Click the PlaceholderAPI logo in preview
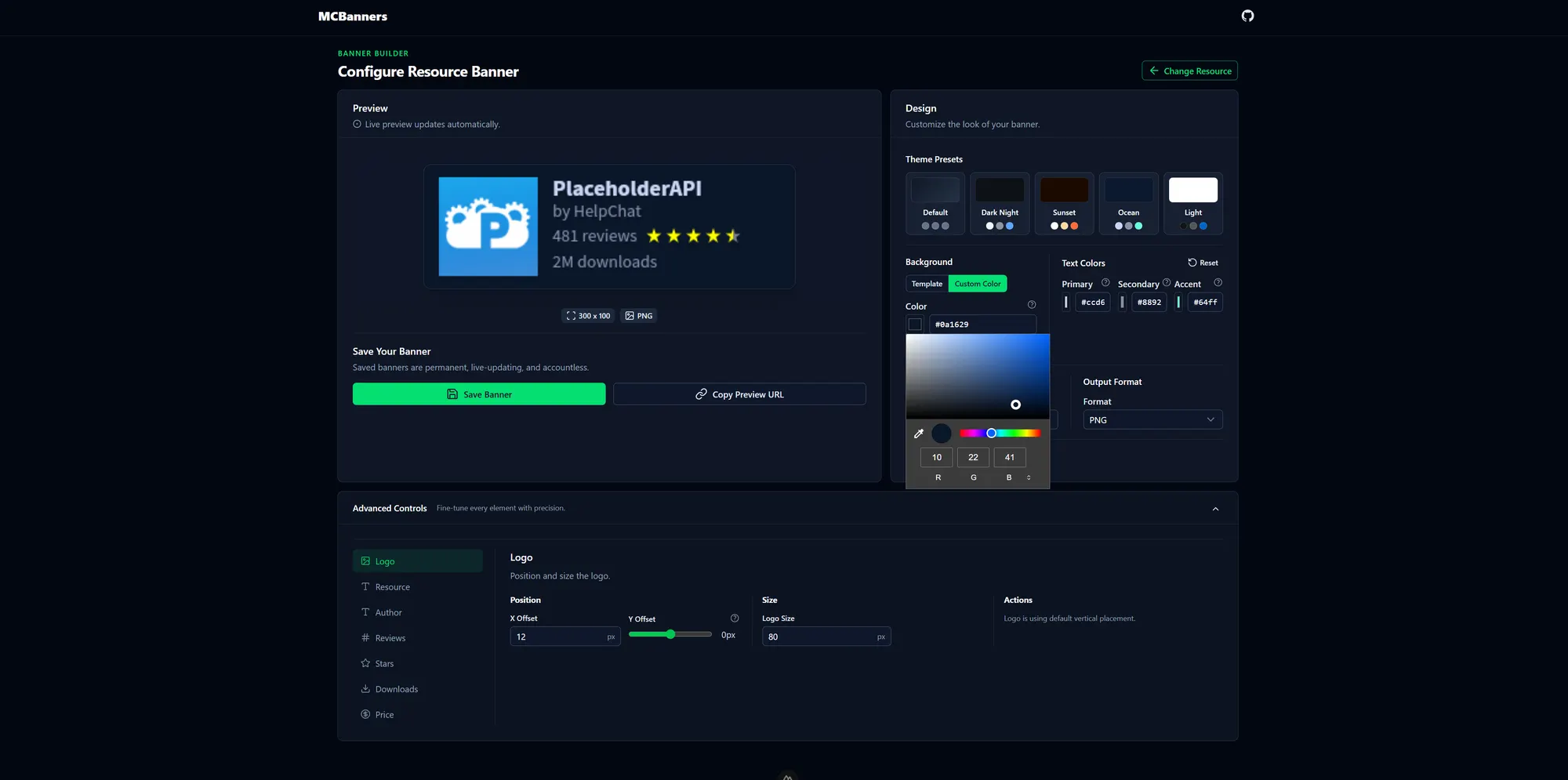Viewport: 1568px width, 780px height. (488, 227)
